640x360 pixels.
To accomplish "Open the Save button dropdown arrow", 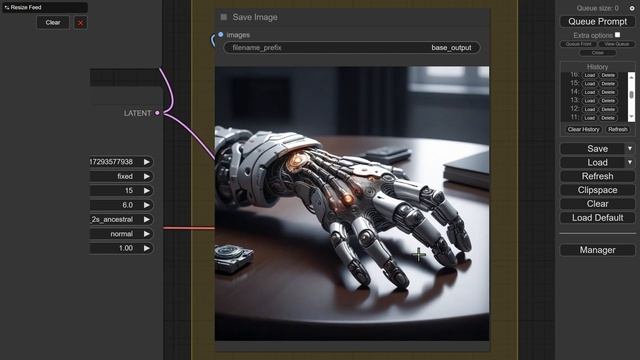I will 630,149.
